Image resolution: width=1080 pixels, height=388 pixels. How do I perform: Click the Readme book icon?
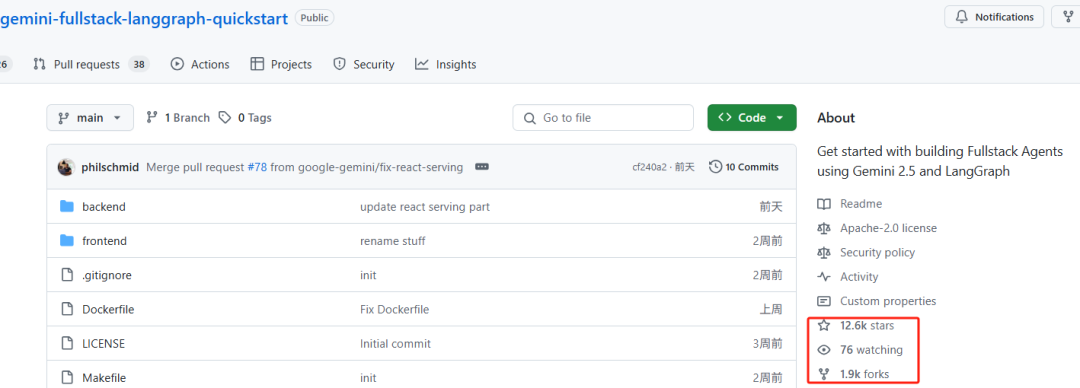(x=824, y=204)
